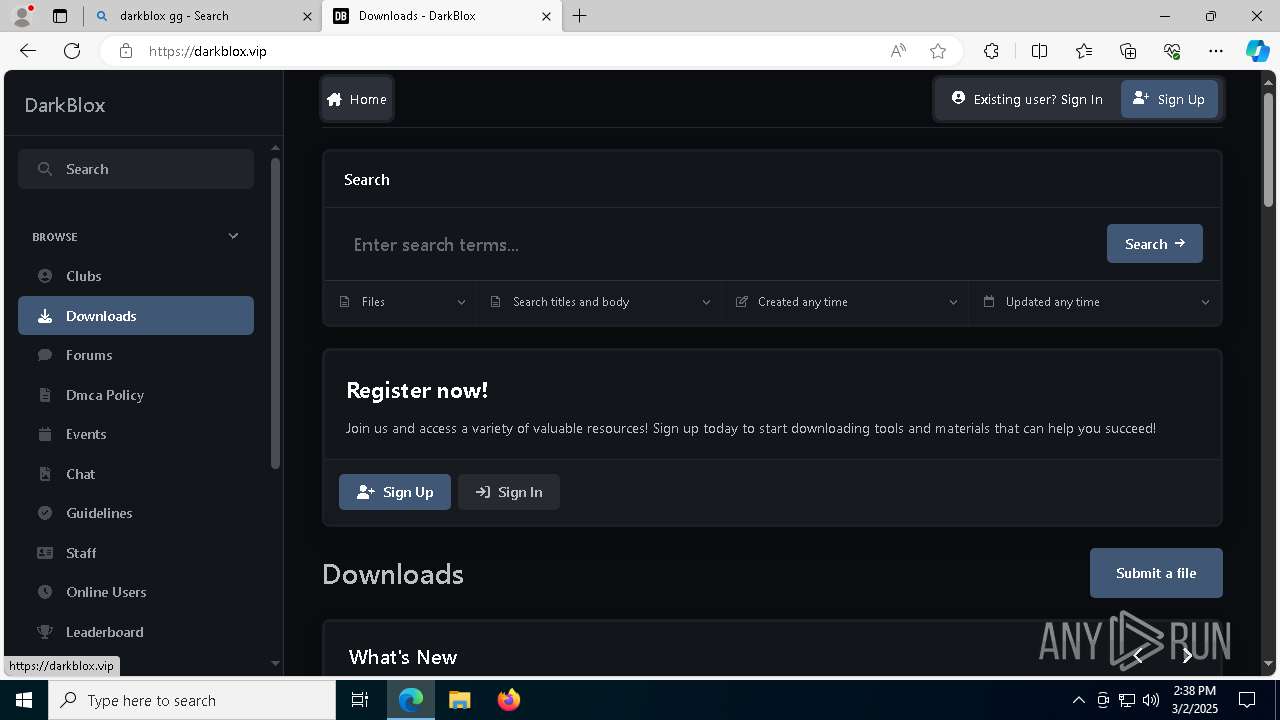Image resolution: width=1280 pixels, height=720 pixels.
Task: Click the DarkBlox logo link
Action: (65, 105)
